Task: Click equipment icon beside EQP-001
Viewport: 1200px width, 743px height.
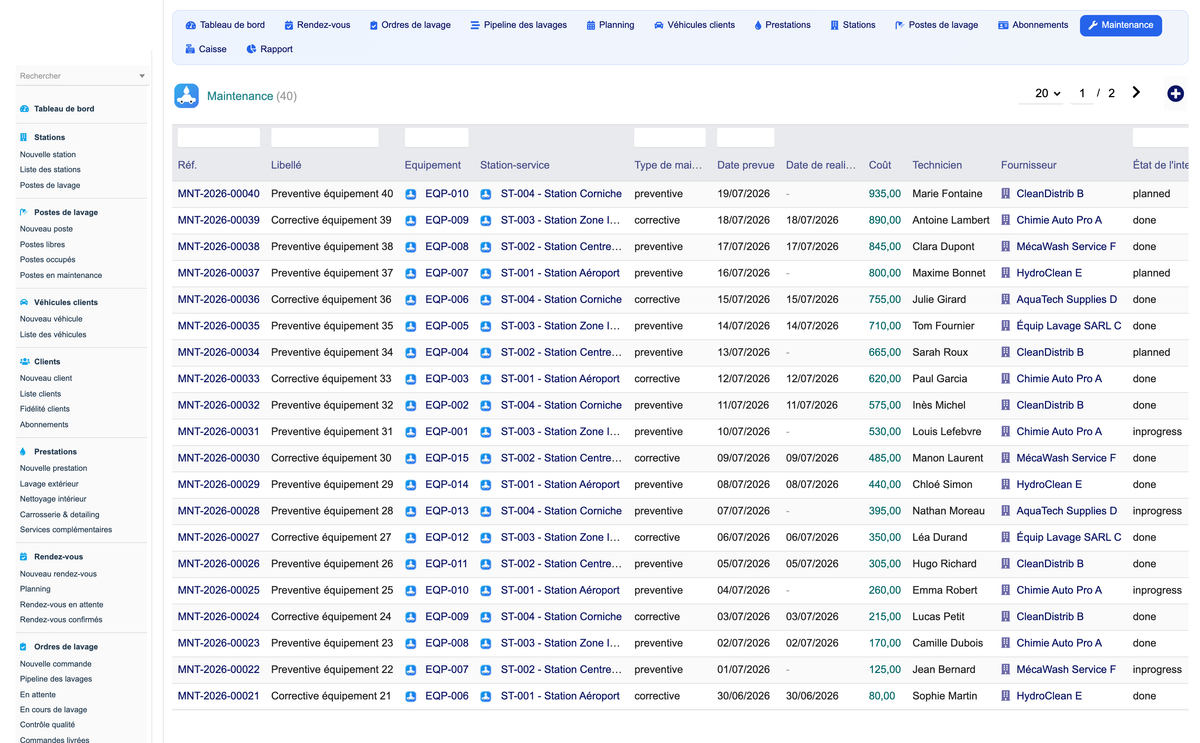Action: (411, 432)
